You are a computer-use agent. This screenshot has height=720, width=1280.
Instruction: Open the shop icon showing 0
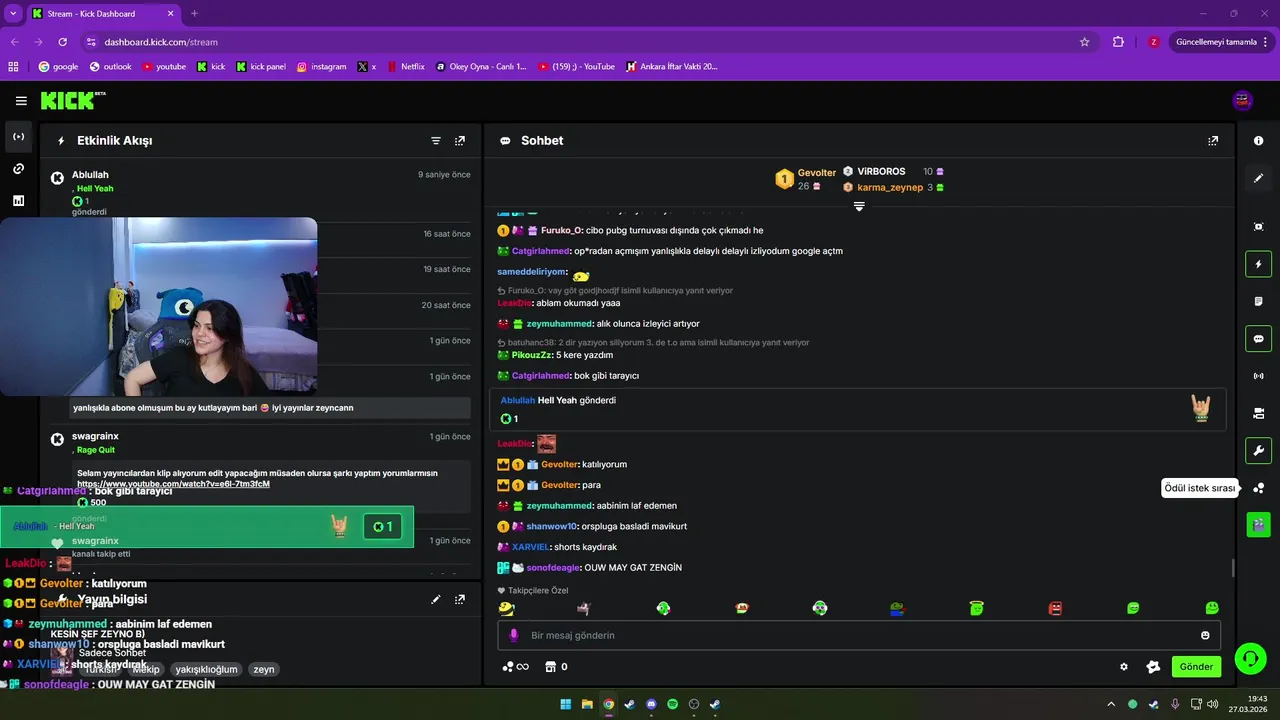coord(556,667)
